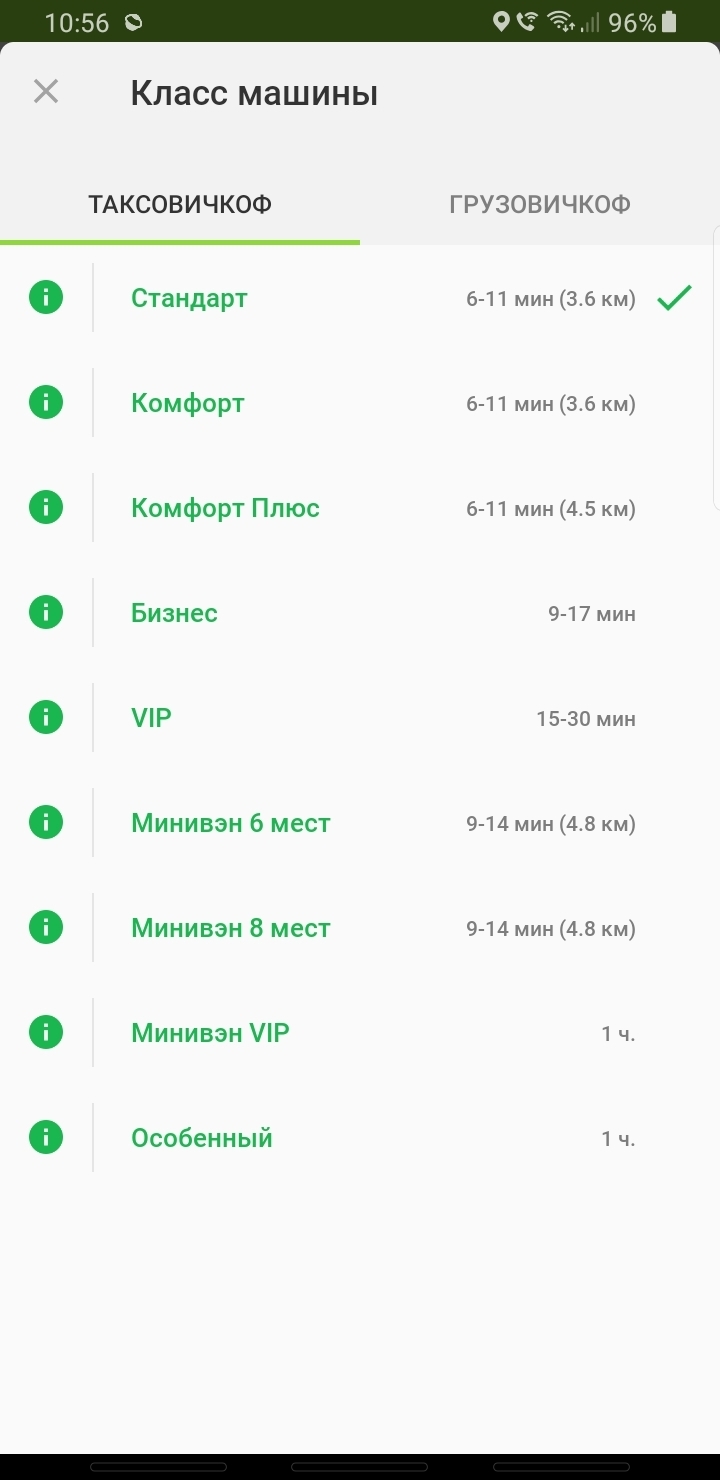The width and height of the screenshot is (720, 1480).
Task: Show info about Минивэн 8 мест
Action: (x=46, y=928)
